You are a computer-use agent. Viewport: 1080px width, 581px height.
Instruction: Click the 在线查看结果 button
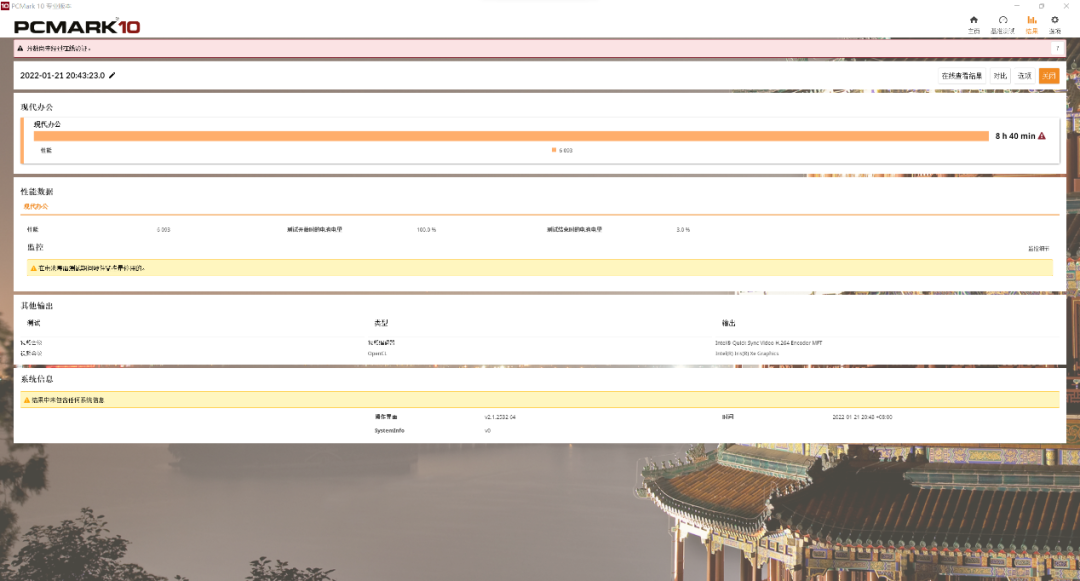tap(962, 76)
